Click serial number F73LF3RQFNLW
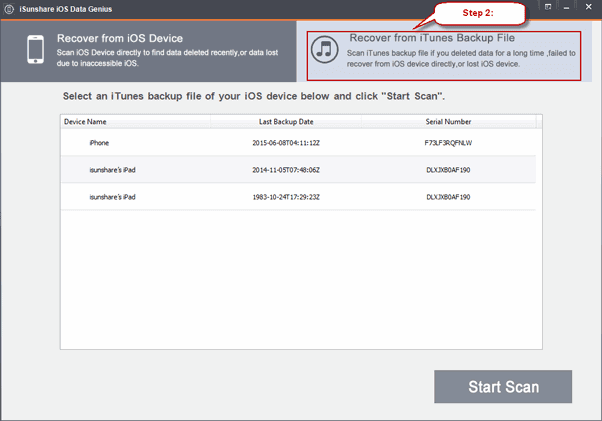 click(x=448, y=143)
